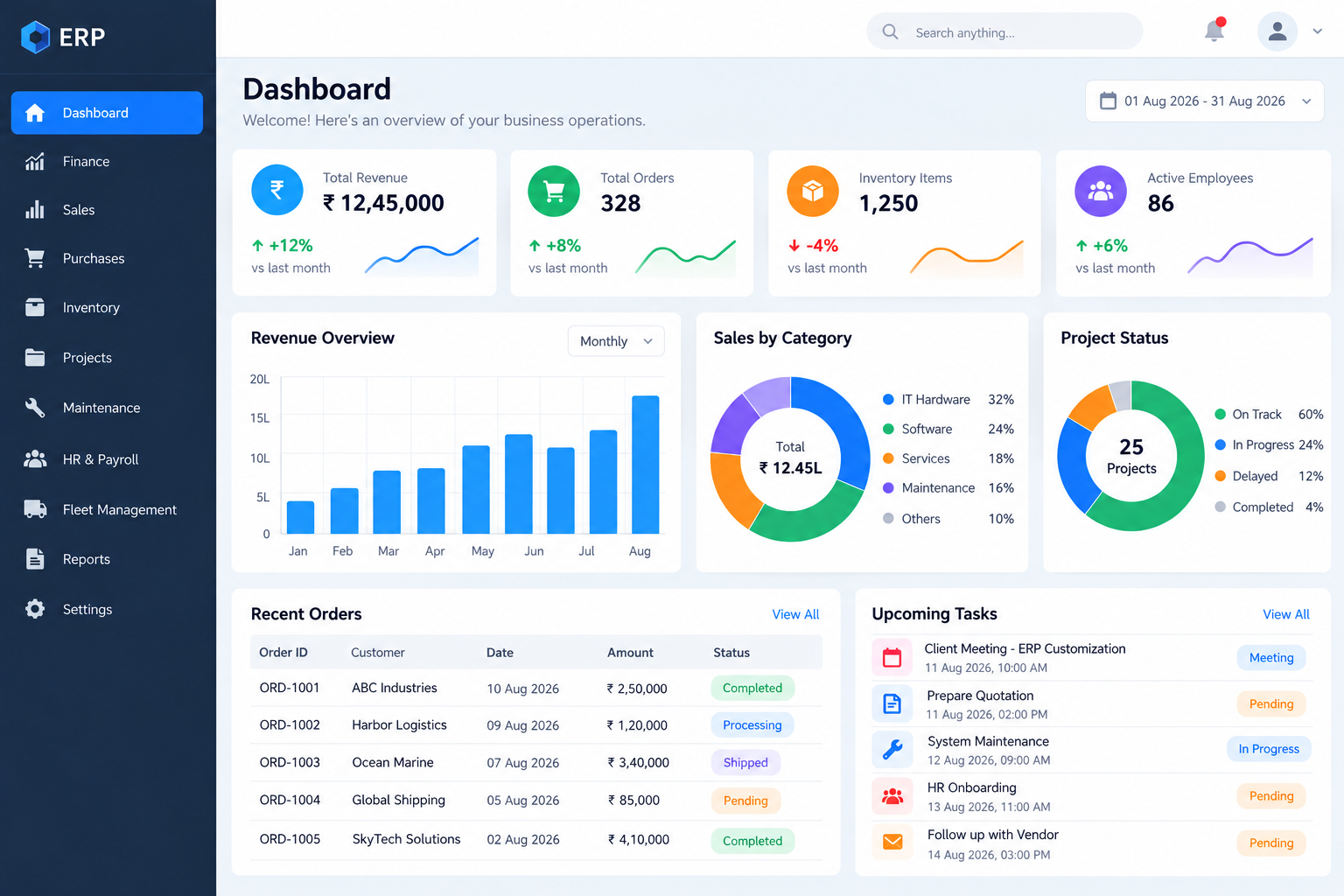Click the Processing status of ORD-1002
This screenshot has width=1344, height=896.
tap(752, 725)
